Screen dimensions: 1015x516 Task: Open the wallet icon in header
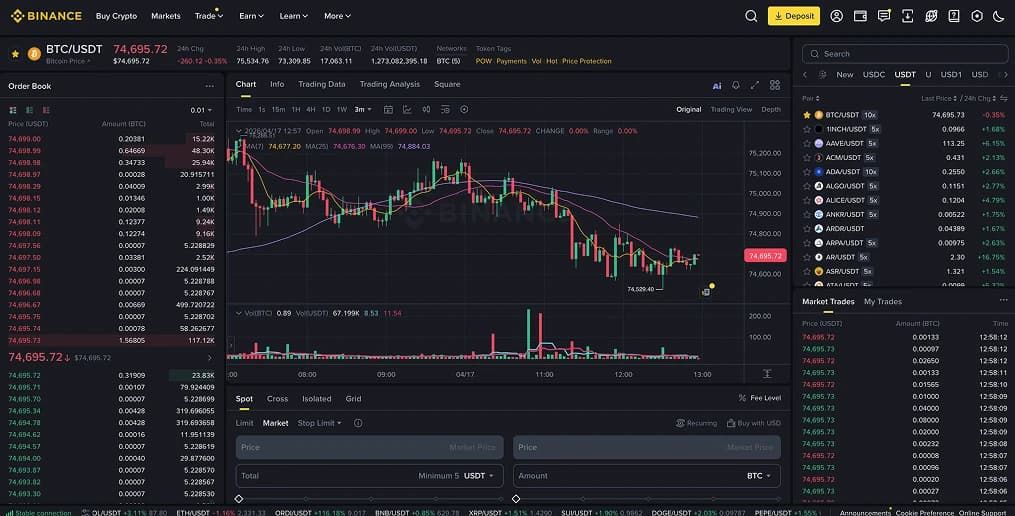[860, 16]
